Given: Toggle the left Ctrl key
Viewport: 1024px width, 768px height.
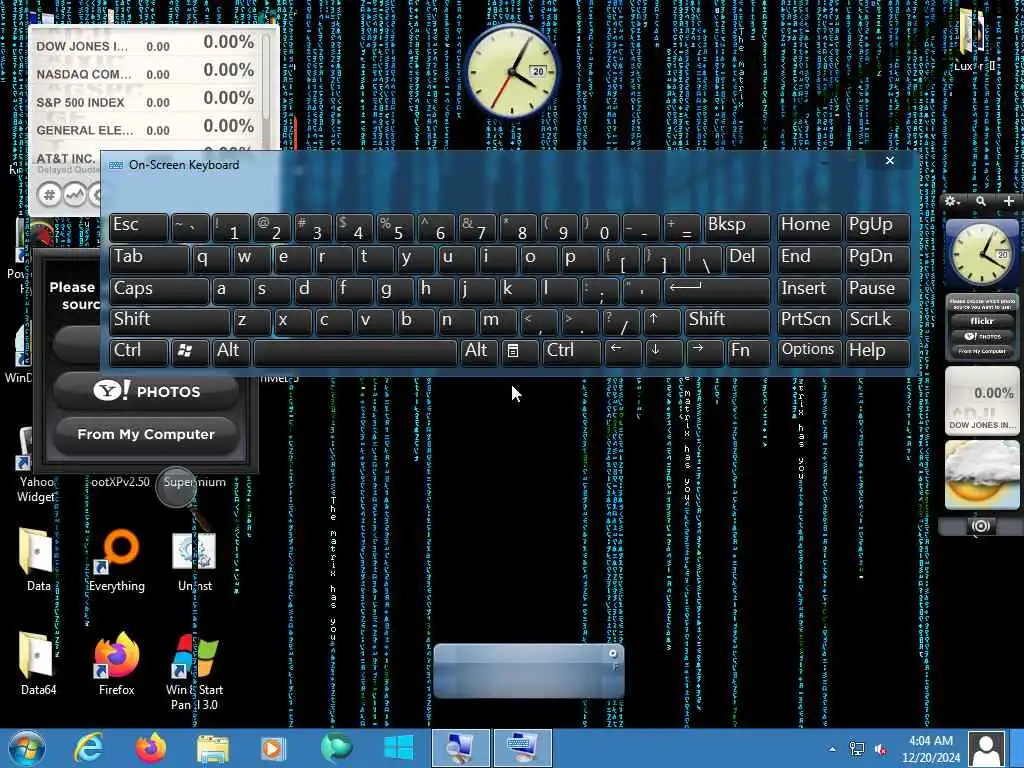Looking at the screenshot, I should point(138,352).
